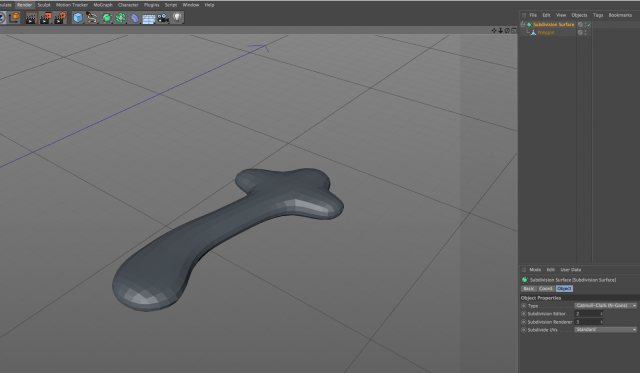
Task: Open Attribute Manager Mode menu
Action: click(535, 270)
